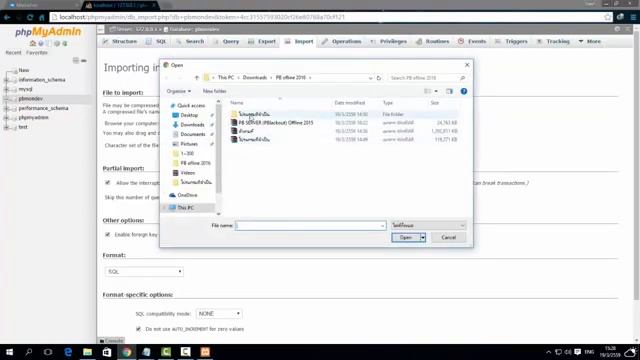Click Open dialog help question icon
This screenshot has width=640, height=360.
(x=464, y=91)
